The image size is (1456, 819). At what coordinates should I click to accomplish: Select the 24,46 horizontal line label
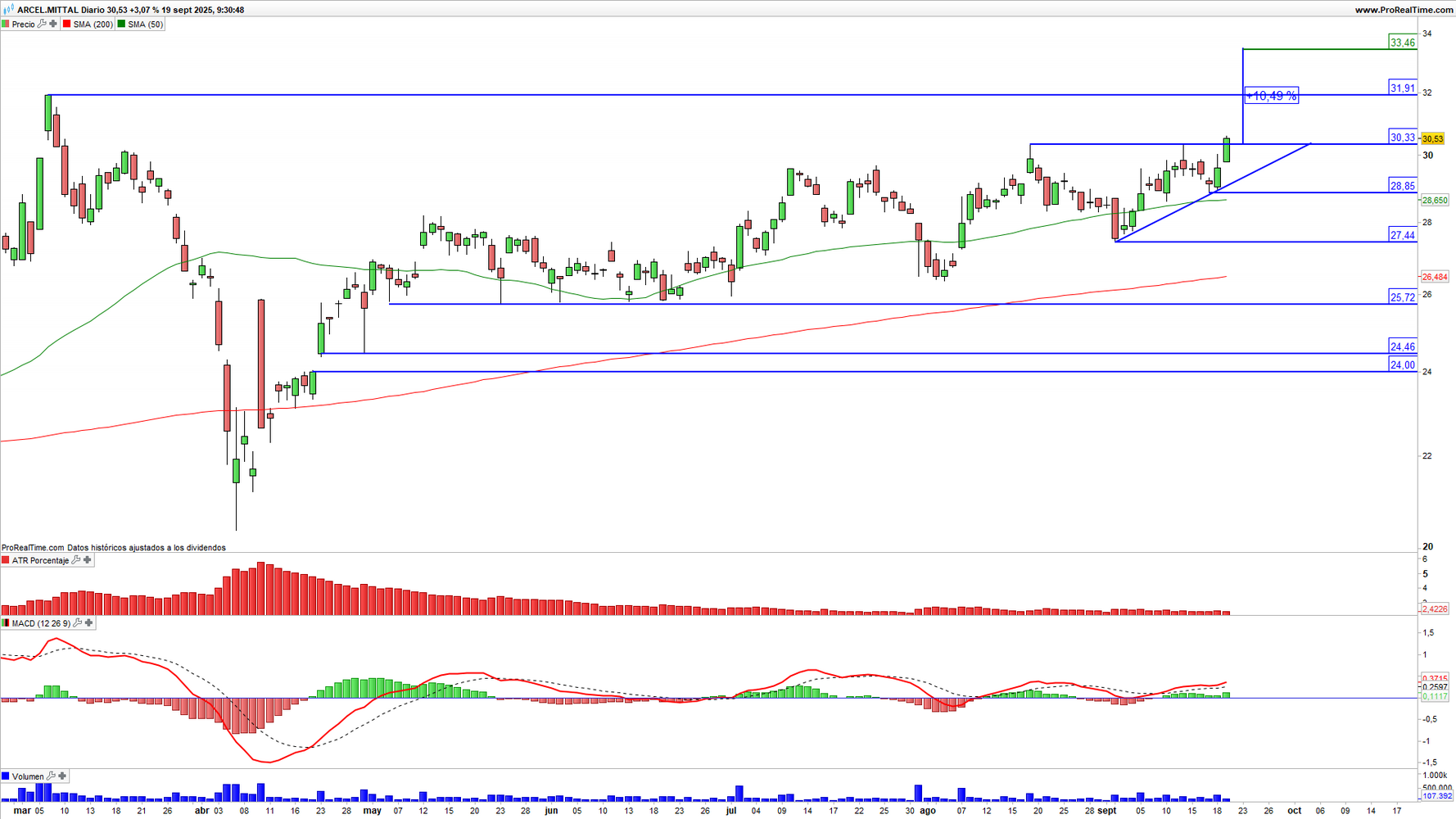(1403, 346)
